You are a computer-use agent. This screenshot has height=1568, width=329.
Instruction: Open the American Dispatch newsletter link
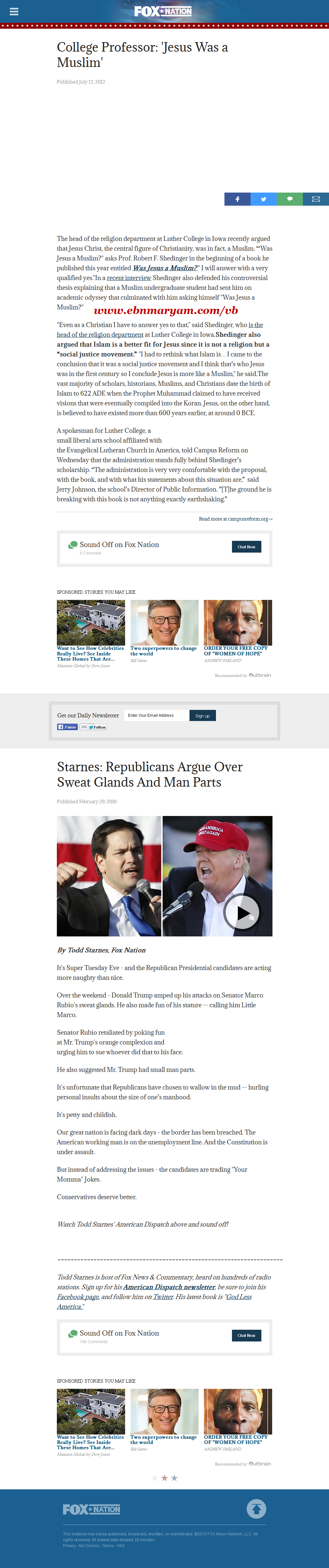coord(169,1287)
